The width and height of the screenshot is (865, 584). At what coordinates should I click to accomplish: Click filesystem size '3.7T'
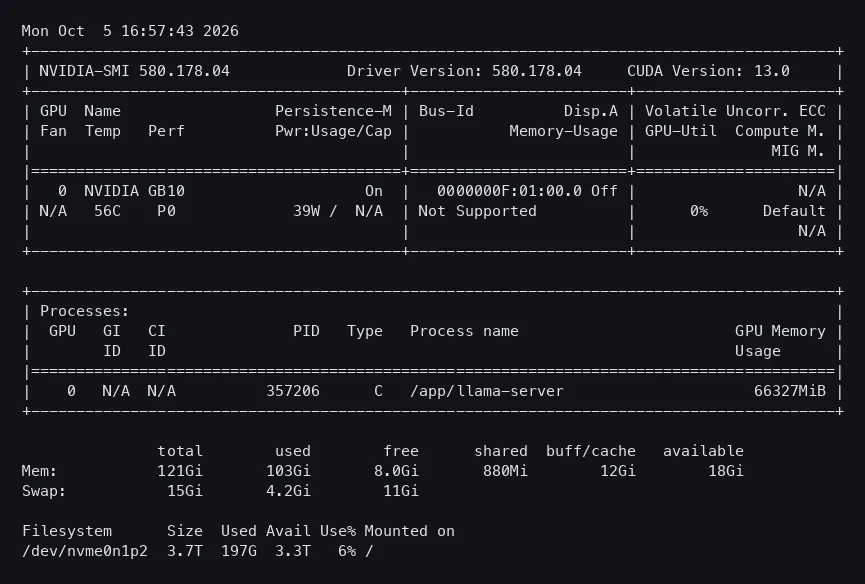point(185,551)
